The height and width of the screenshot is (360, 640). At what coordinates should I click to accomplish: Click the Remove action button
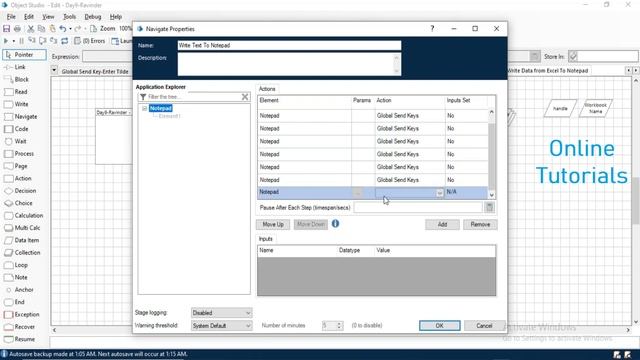point(480,224)
